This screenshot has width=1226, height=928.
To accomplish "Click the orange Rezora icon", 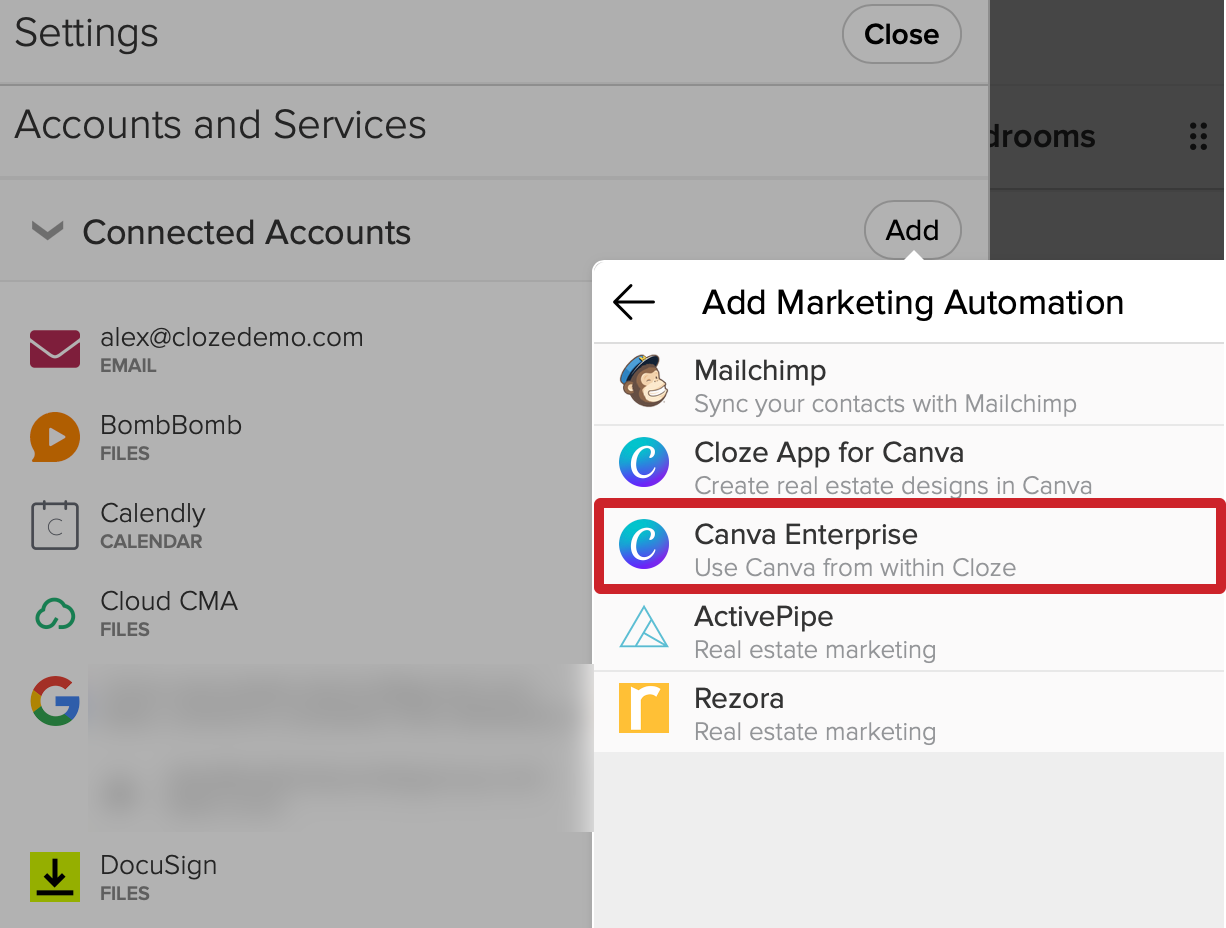I will pyautogui.click(x=644, y=709).
